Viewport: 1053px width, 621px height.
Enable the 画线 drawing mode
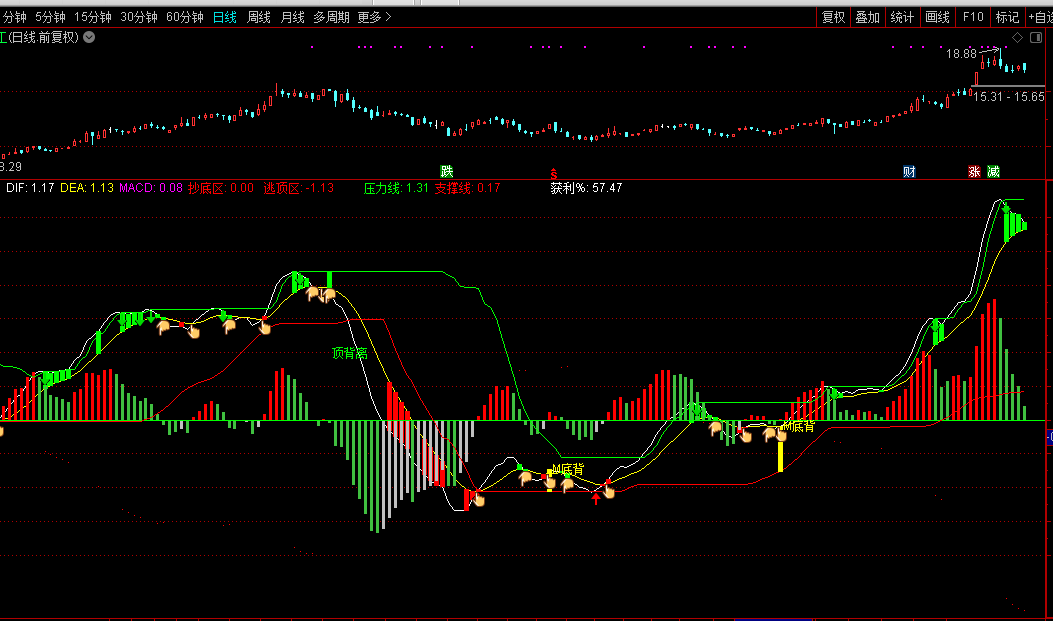pyautogui.click(x=937, y=17)
